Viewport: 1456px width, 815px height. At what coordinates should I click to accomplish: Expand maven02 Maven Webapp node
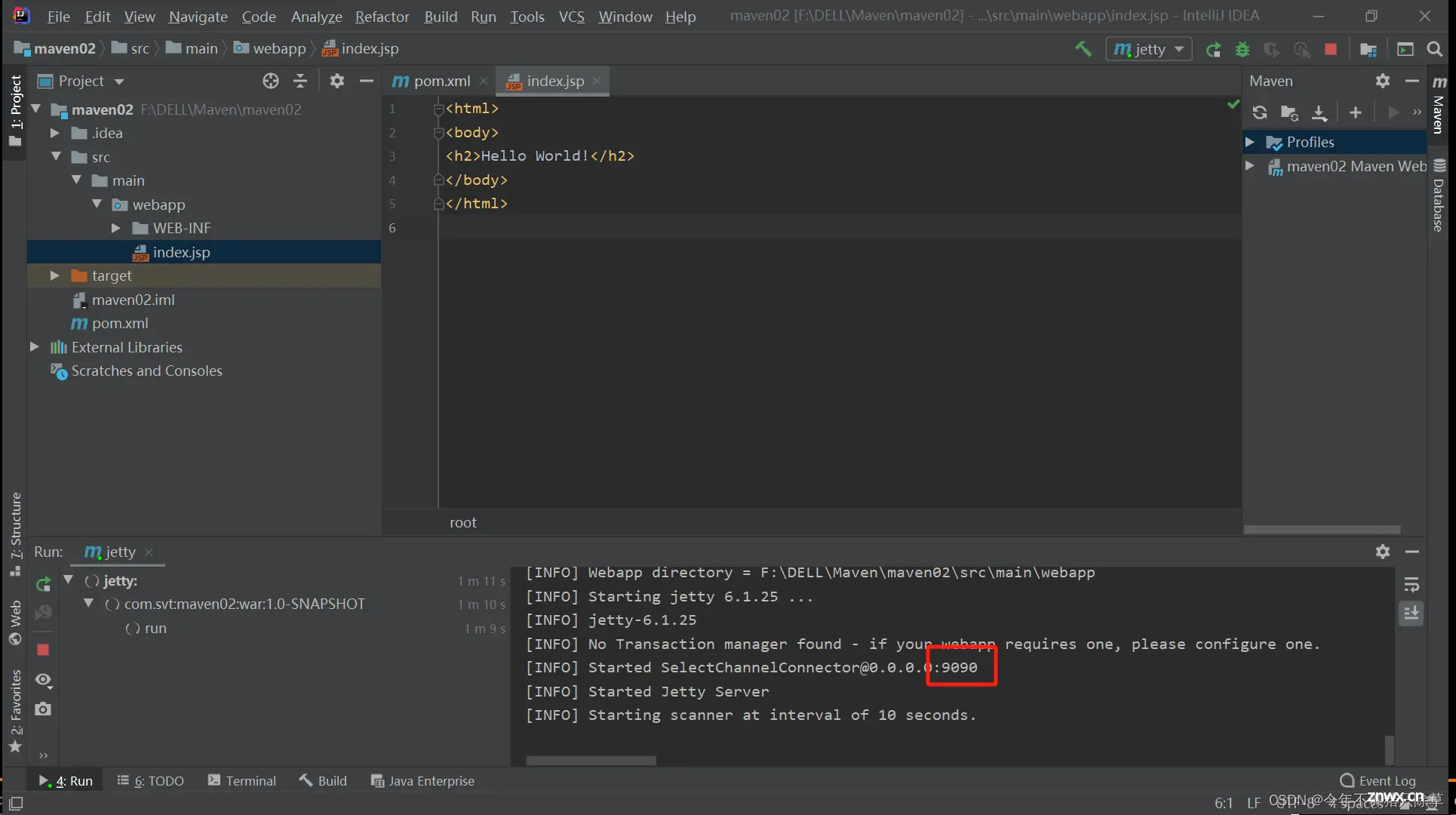click(x=1250, y=166)
